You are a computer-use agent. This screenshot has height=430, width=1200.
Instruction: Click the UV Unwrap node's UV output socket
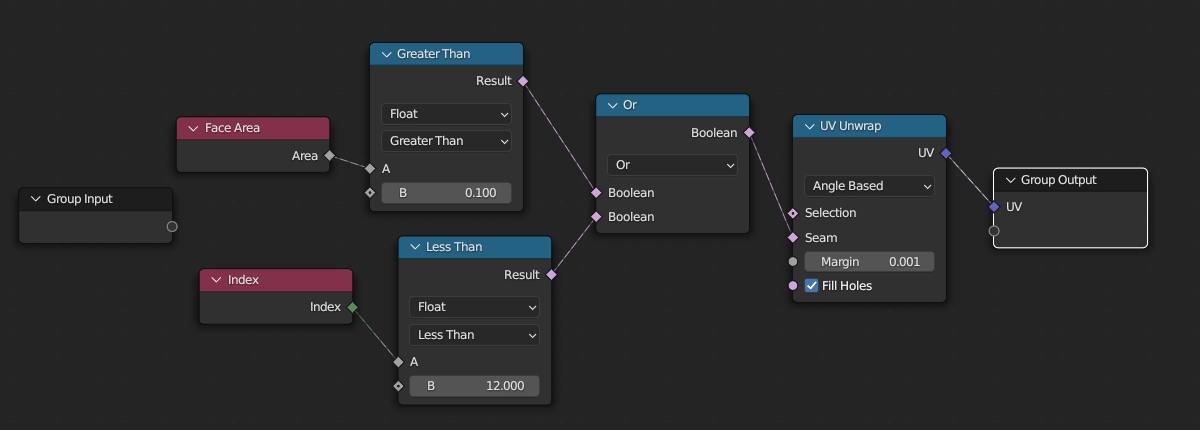(945, 153)
